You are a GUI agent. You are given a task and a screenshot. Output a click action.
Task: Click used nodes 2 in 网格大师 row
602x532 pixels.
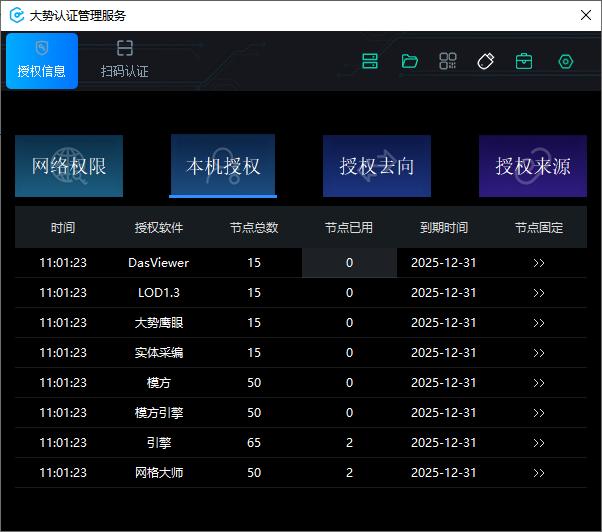tap(349, 473)
